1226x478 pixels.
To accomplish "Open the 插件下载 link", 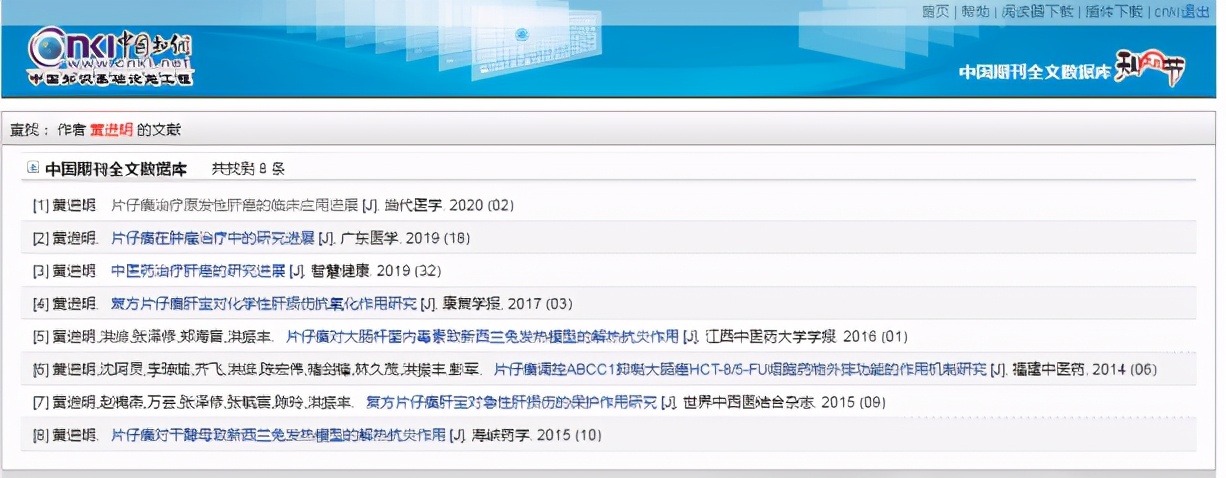I will point(1114,11).
